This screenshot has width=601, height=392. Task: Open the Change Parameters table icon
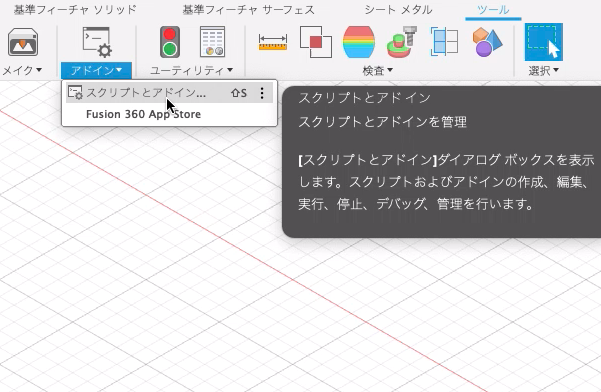click(212, 42)
